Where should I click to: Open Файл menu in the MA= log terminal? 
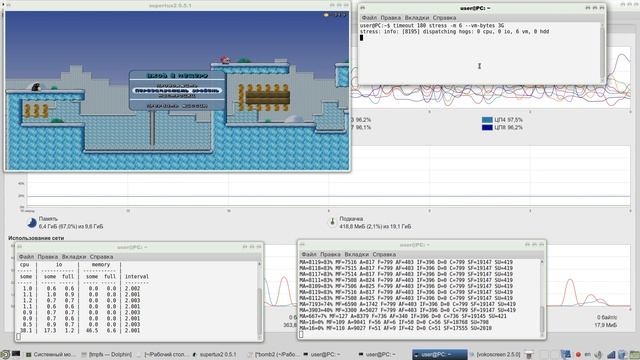point(309,254)
